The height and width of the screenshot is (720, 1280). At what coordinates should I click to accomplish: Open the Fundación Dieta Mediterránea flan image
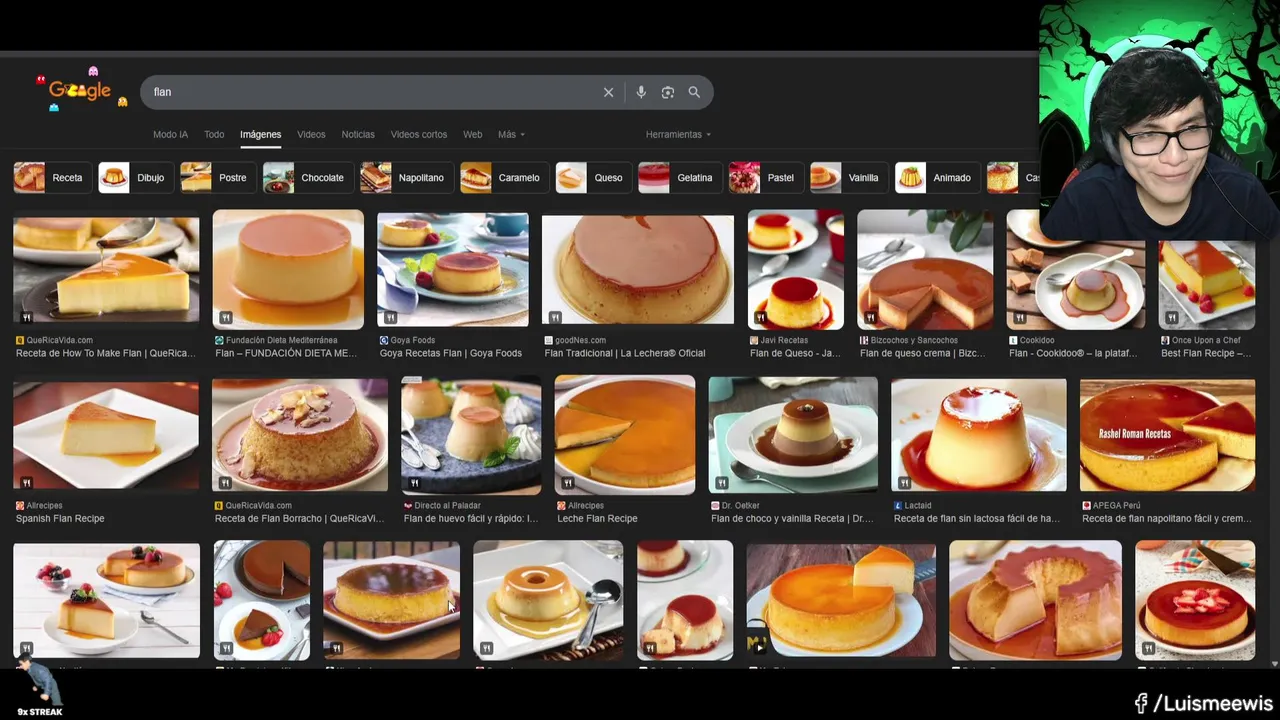(288, 270)
